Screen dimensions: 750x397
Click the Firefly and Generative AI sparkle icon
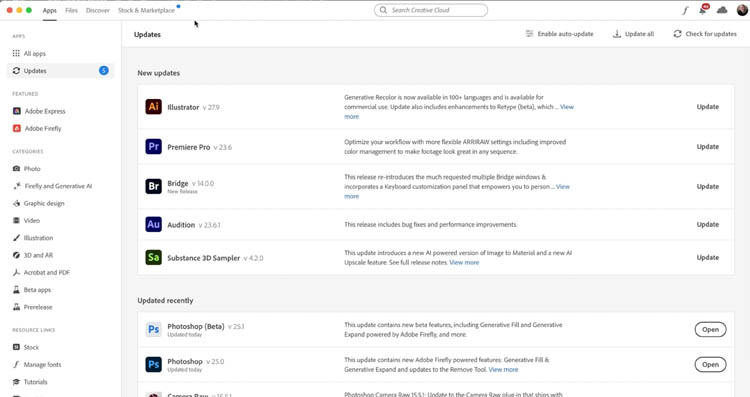tap(17, 186)
